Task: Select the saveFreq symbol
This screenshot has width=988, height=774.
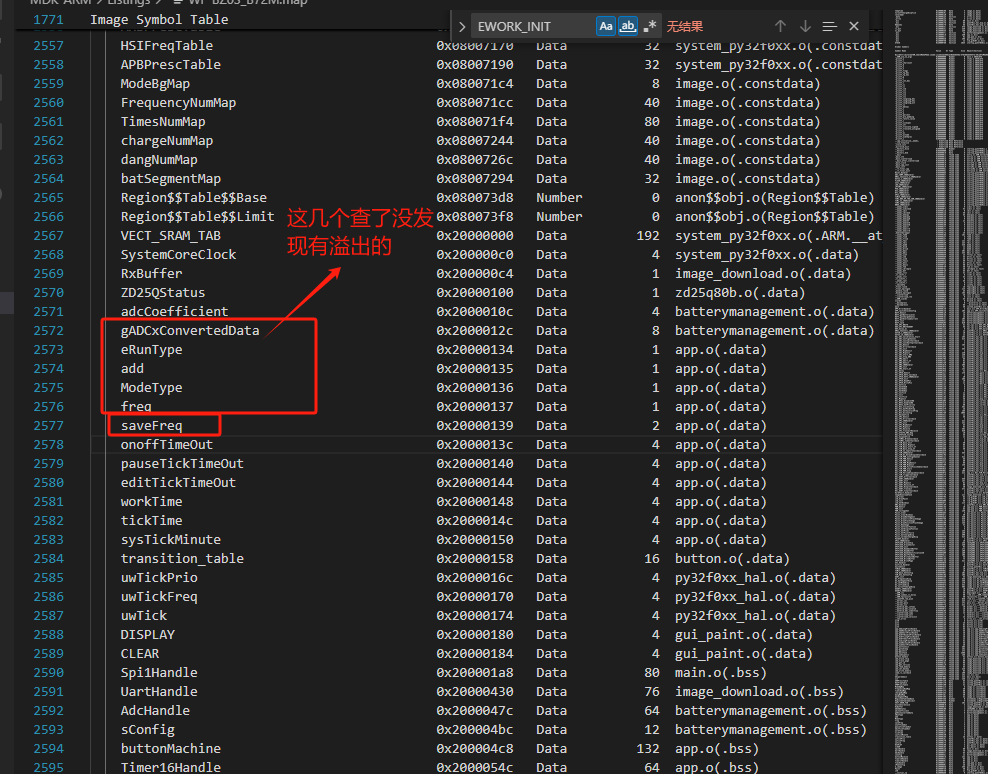Action: click(151, 425)
